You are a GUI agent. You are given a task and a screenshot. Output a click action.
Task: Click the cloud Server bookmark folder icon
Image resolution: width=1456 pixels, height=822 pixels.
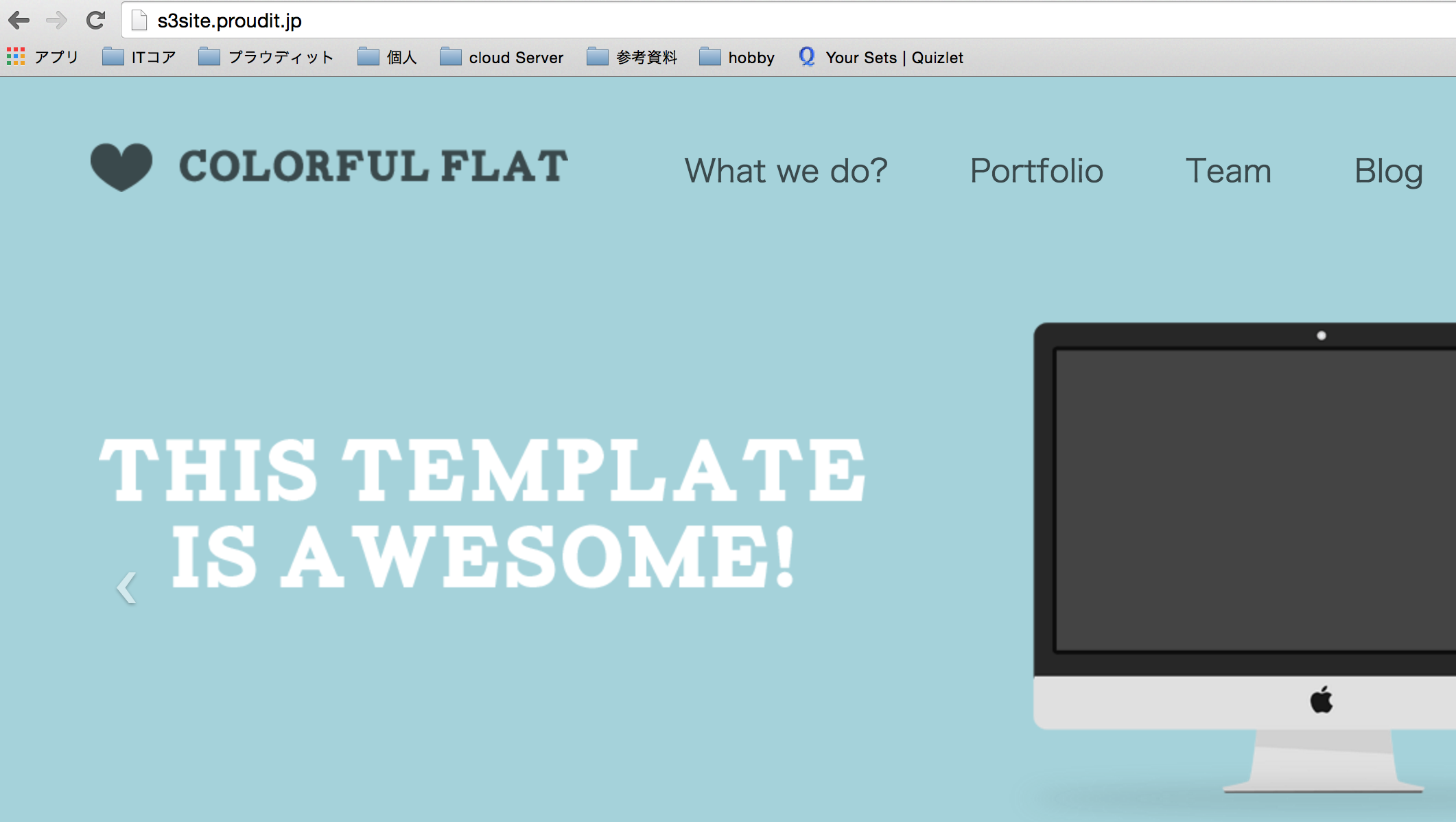point(452,57)
